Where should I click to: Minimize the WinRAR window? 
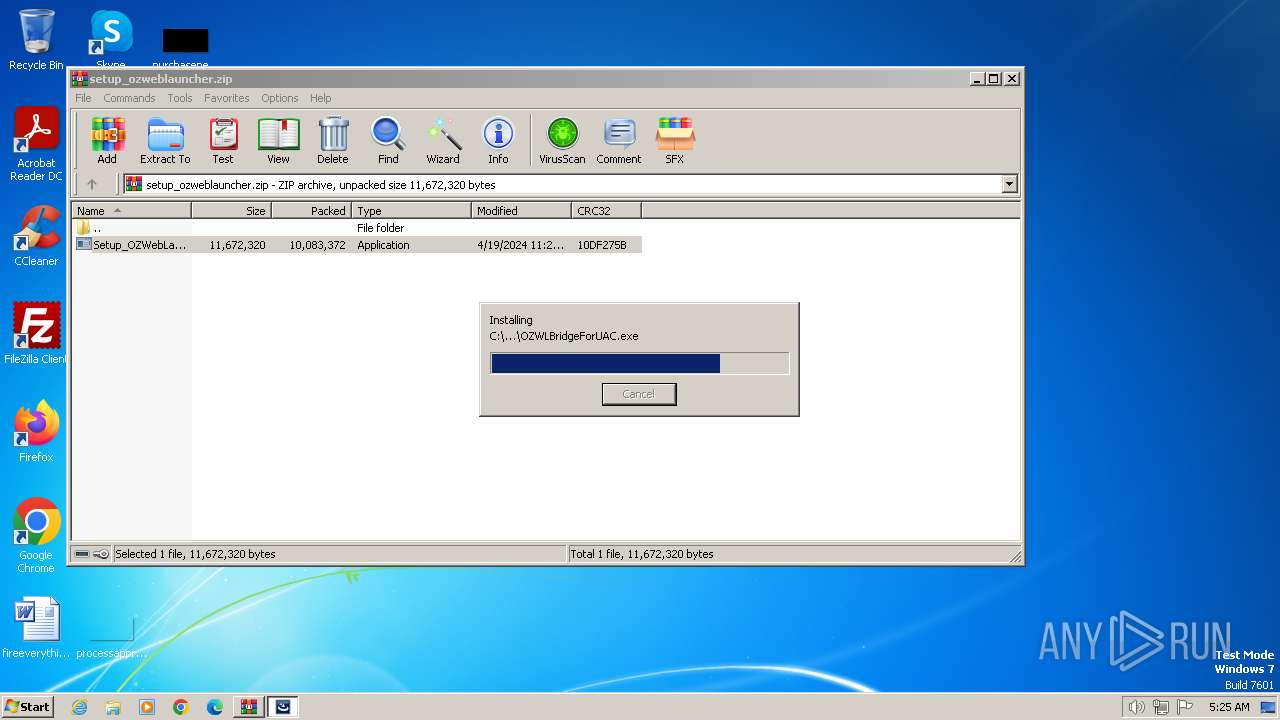click(x=977, y=78)
